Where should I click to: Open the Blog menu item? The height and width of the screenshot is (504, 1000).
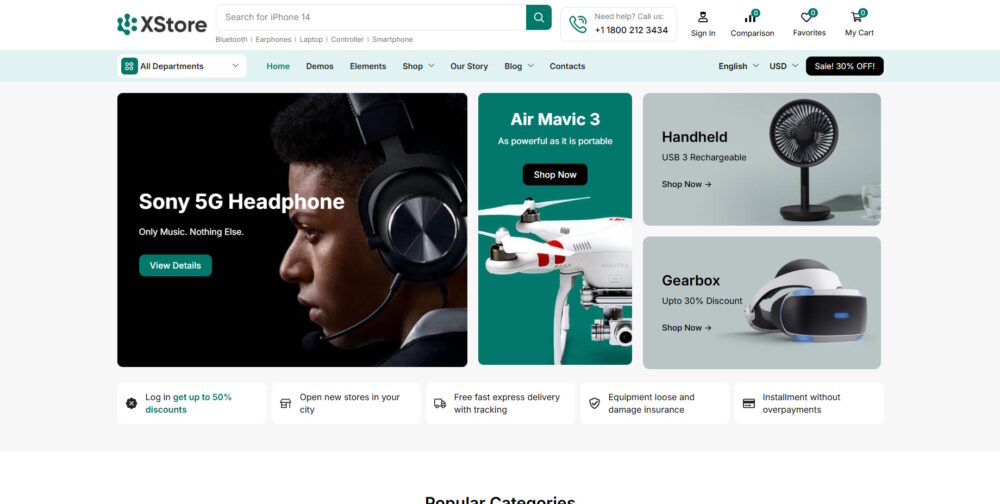click(x=518, y=66)
